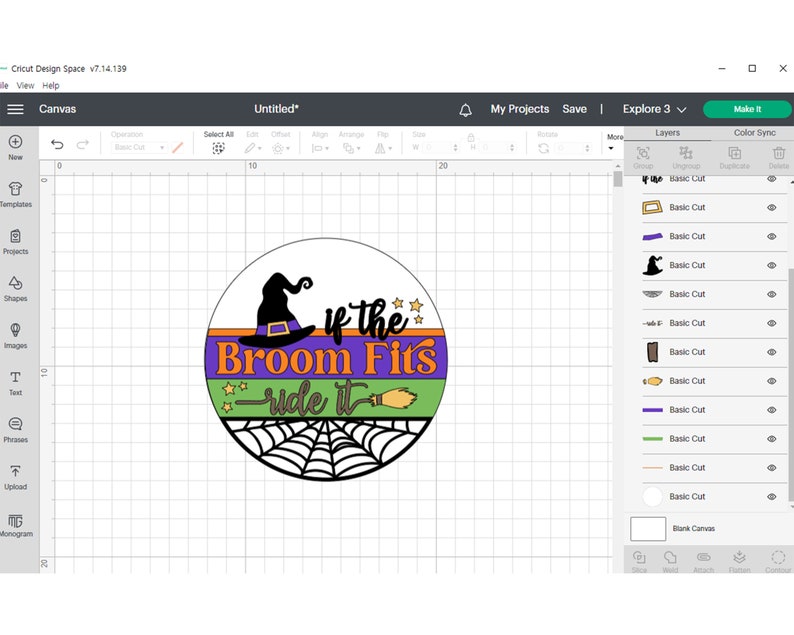The width and height of the screenshot is (794, 635).
Task: Click the Duplicate layer icon
Action: pyautogui.click(x=734, y=153)
